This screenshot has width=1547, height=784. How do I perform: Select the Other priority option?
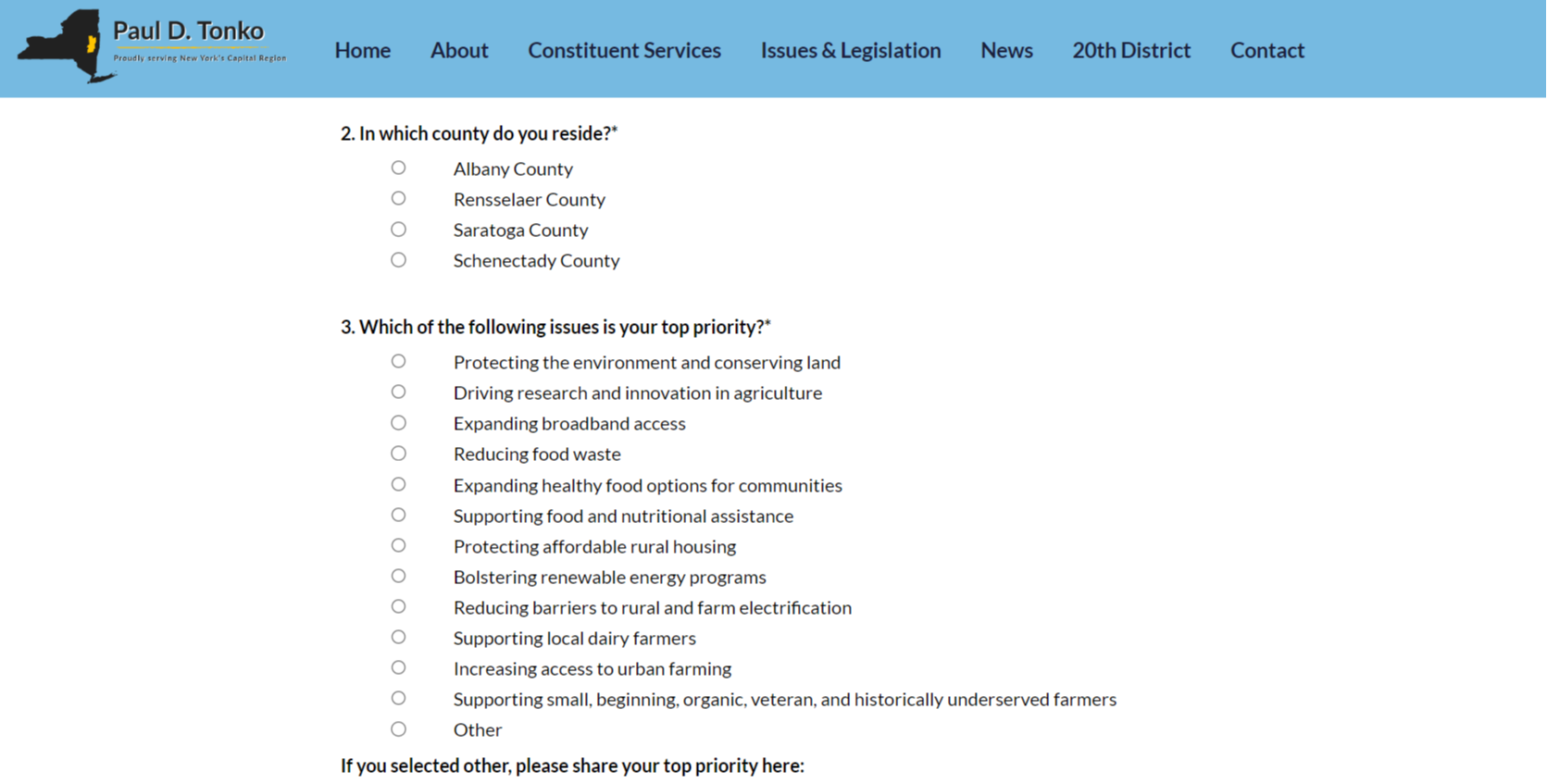point(398,729)
